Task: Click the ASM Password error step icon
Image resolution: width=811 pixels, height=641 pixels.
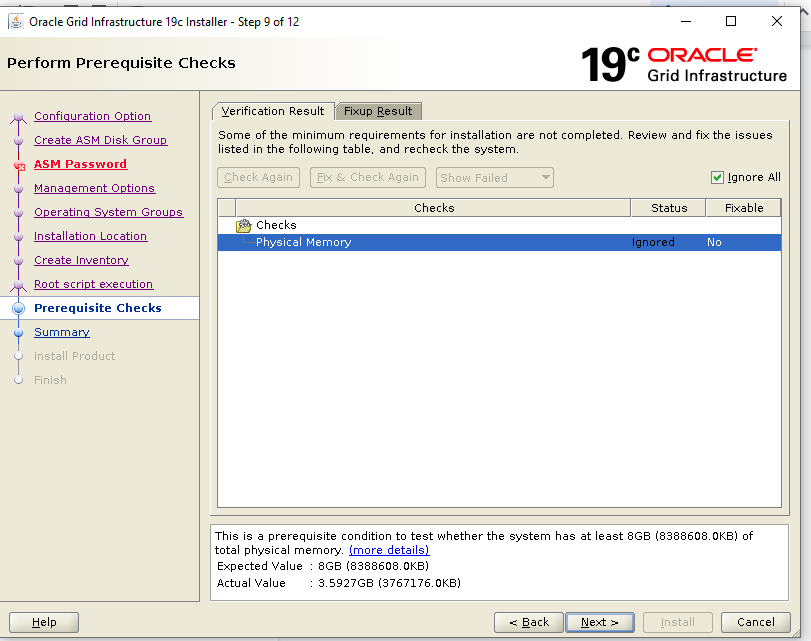Action: [19, 166]
